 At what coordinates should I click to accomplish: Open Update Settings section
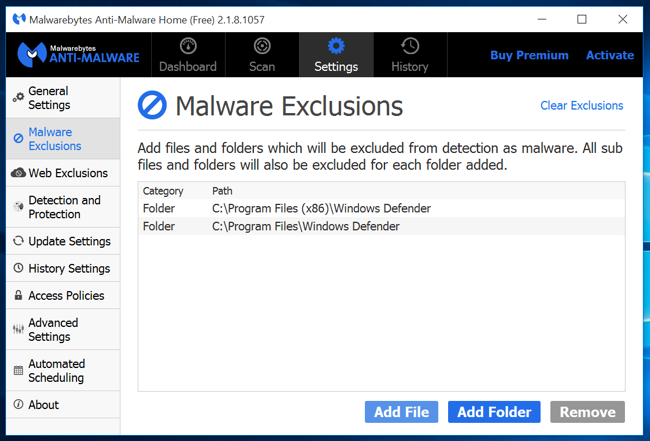[x=63, y=241]
